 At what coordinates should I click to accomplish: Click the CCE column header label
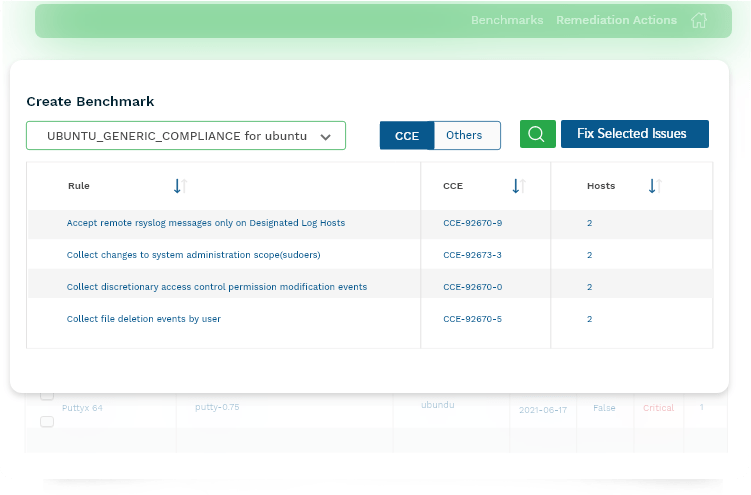[453, 186]
